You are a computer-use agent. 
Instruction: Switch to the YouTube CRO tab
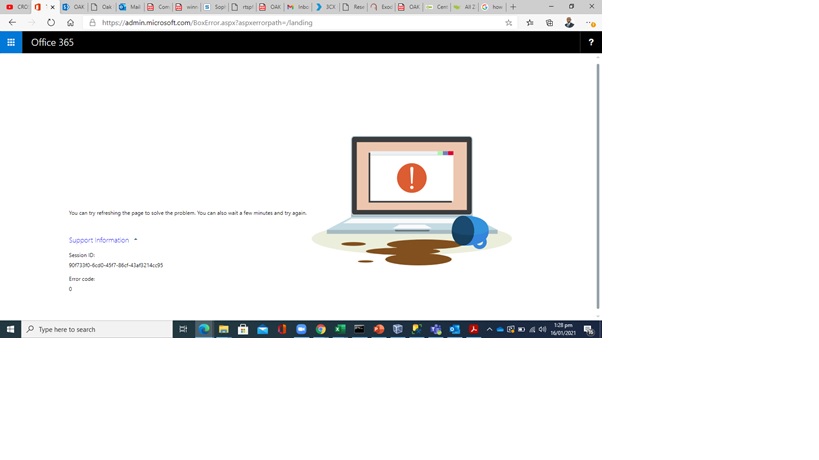(x=17, y=7)
